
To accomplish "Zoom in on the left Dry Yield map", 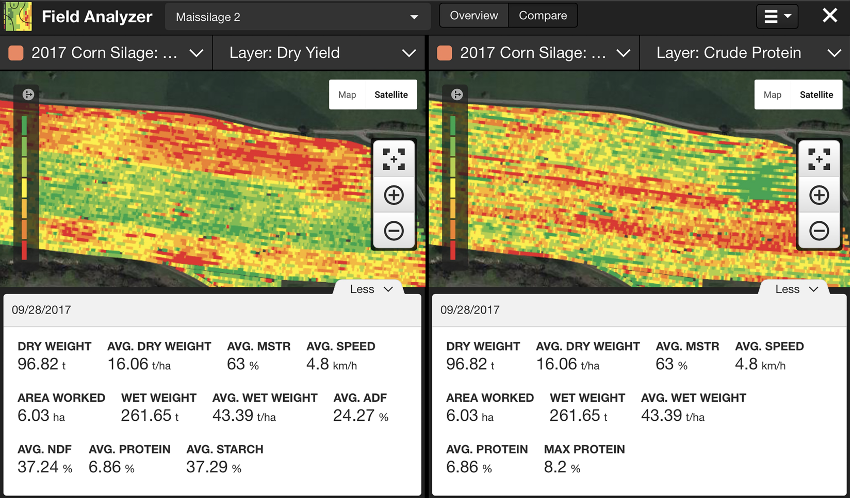I will [394, 195].
